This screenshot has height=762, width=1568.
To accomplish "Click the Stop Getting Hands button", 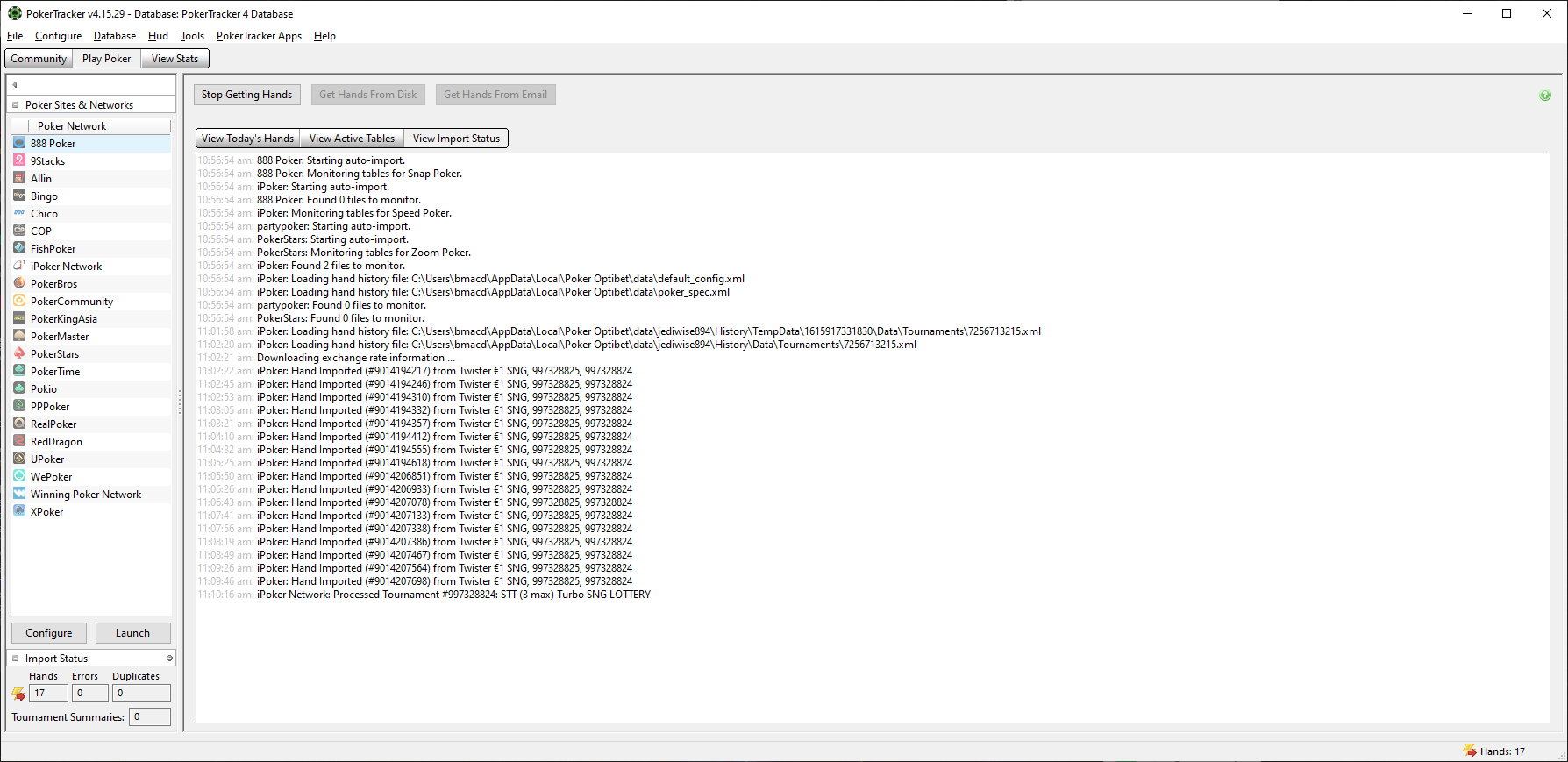I will coord(247,95).
